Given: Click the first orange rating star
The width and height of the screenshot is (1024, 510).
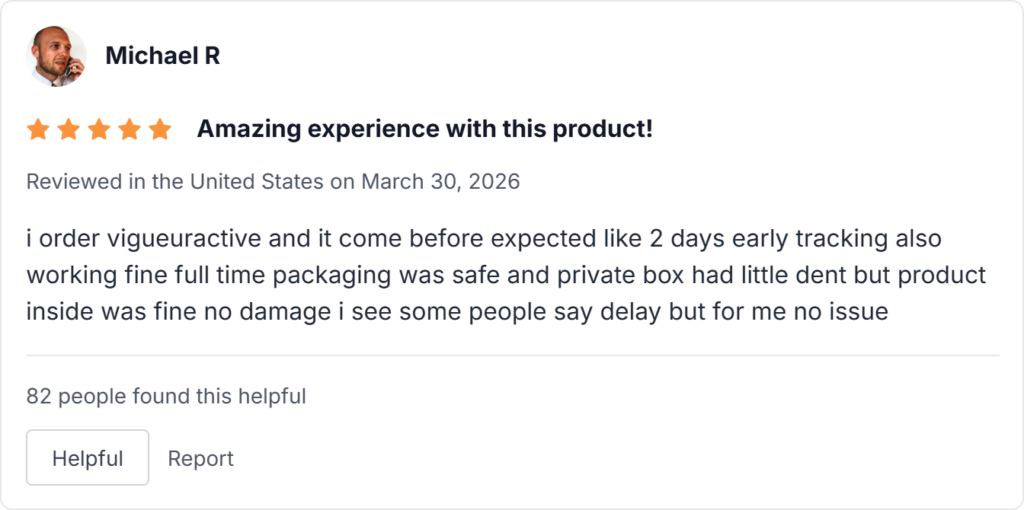Looking at the screenshot, I should pyautogui.click(x=38, y=129).
